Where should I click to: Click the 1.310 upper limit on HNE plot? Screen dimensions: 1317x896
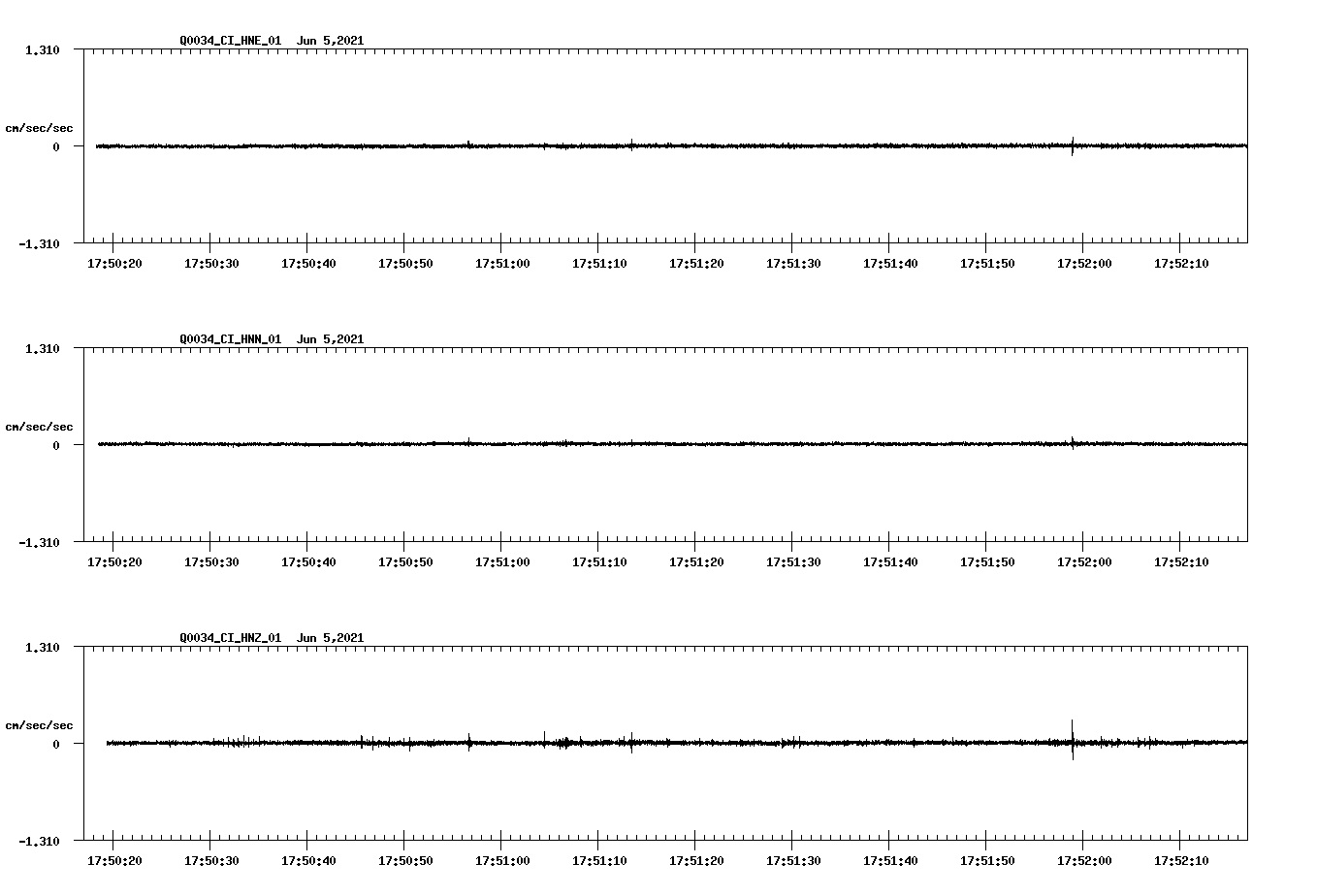point(43,49)
